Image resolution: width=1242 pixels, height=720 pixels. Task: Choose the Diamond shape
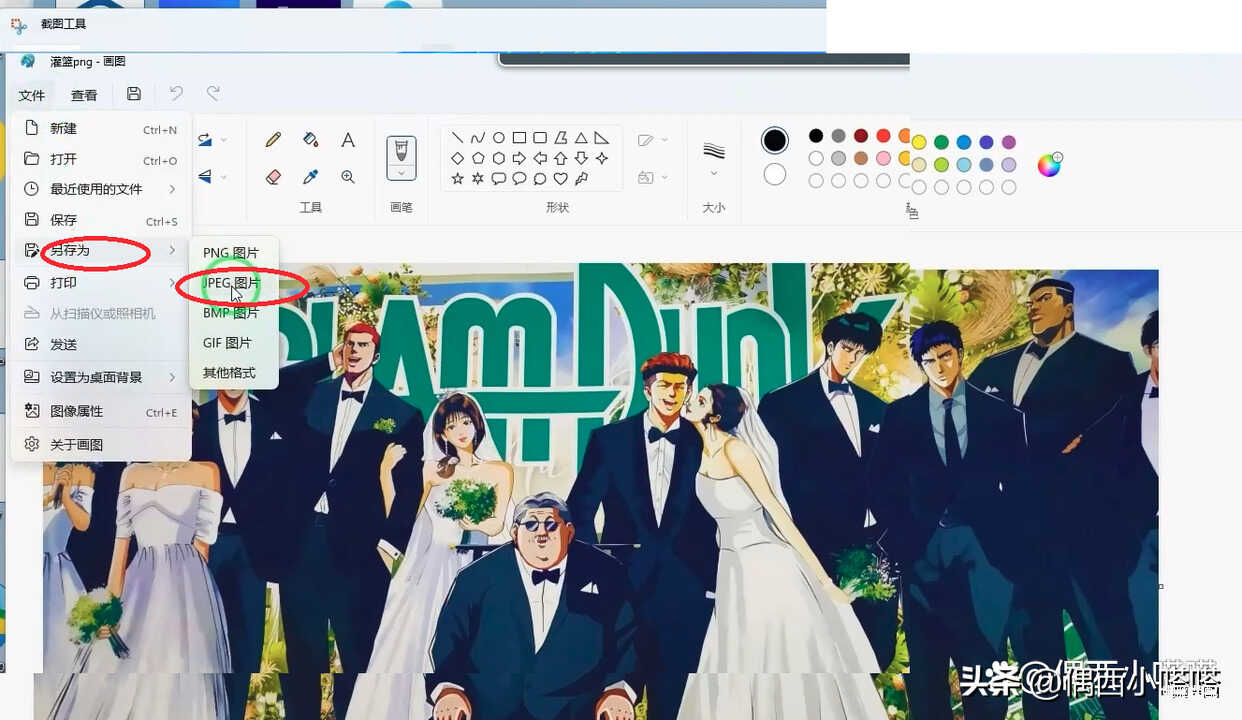click(457, 158)
